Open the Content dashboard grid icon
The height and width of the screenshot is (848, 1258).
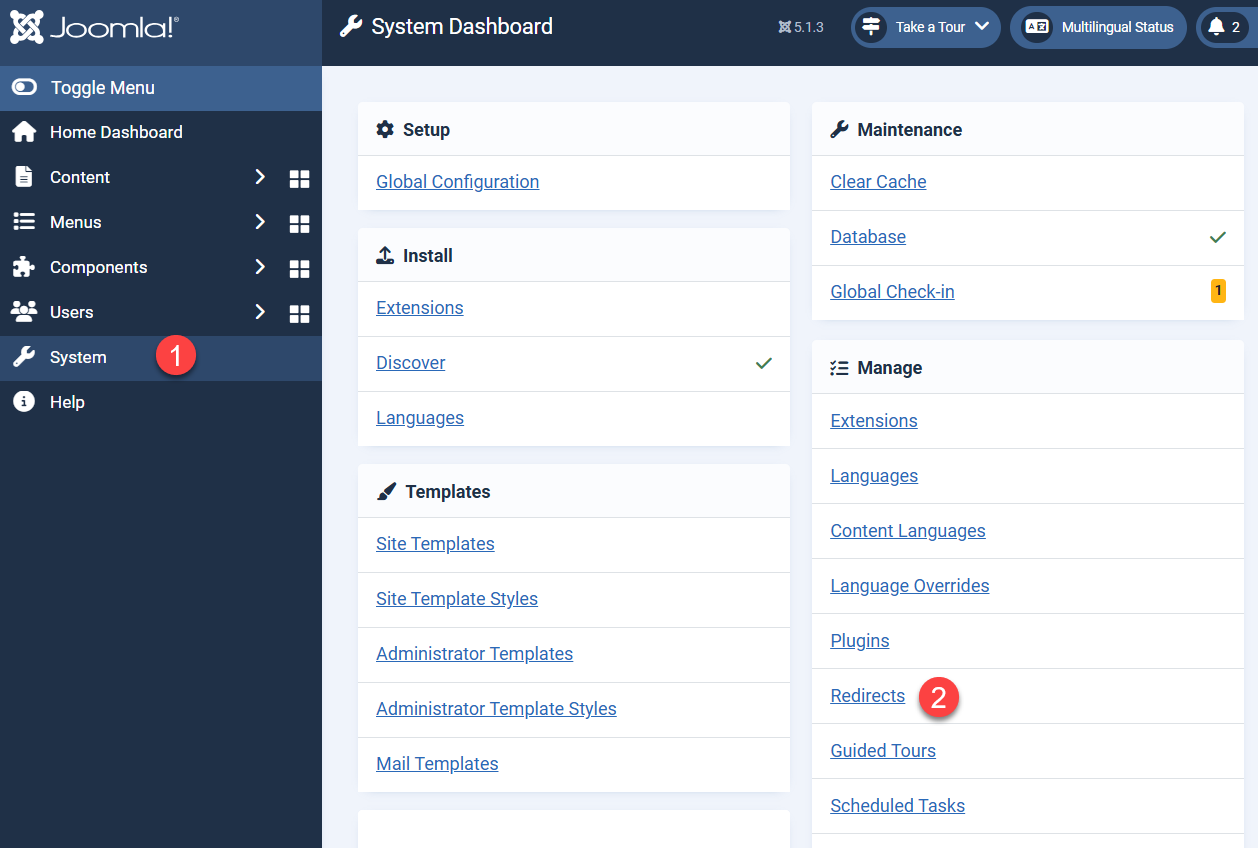click(x=299, y=178)
